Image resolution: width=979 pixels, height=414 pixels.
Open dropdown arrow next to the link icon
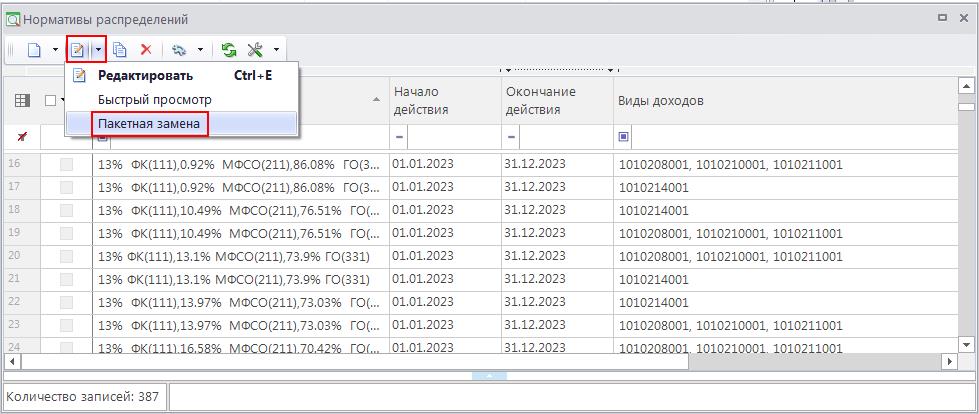[200, 50]
